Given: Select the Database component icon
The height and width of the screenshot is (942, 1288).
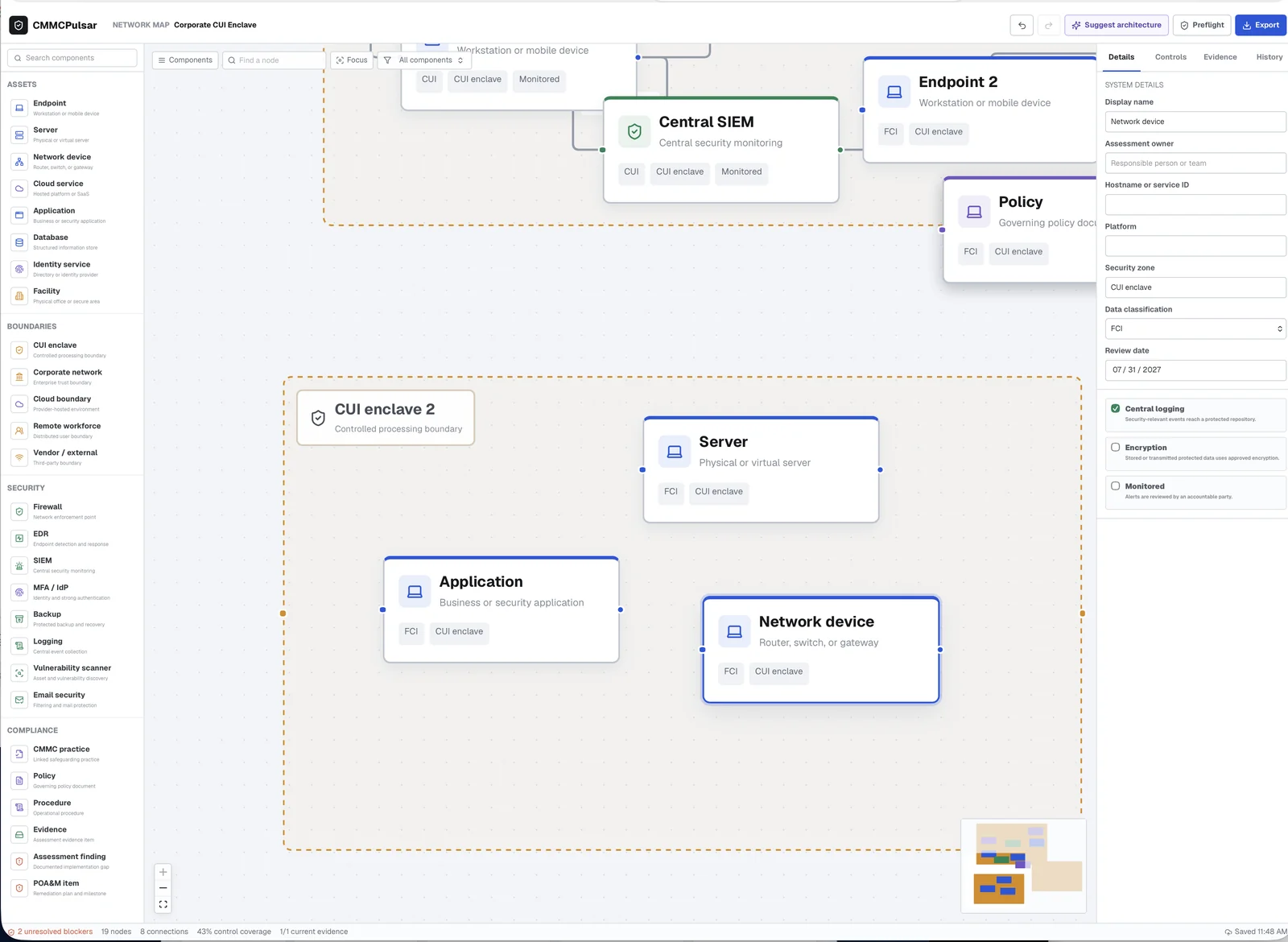Looking at the screenshot, I should point(19,242).
